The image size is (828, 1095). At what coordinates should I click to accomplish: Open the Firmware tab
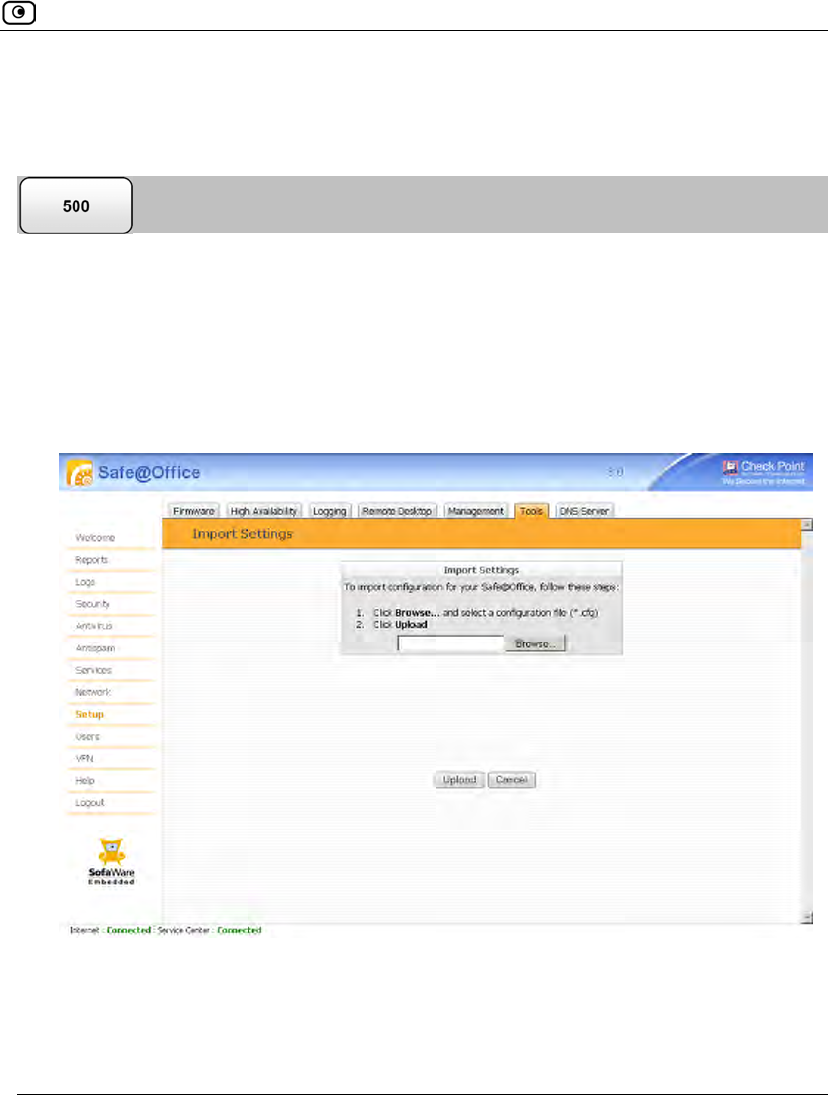click(x=193, y=511)
